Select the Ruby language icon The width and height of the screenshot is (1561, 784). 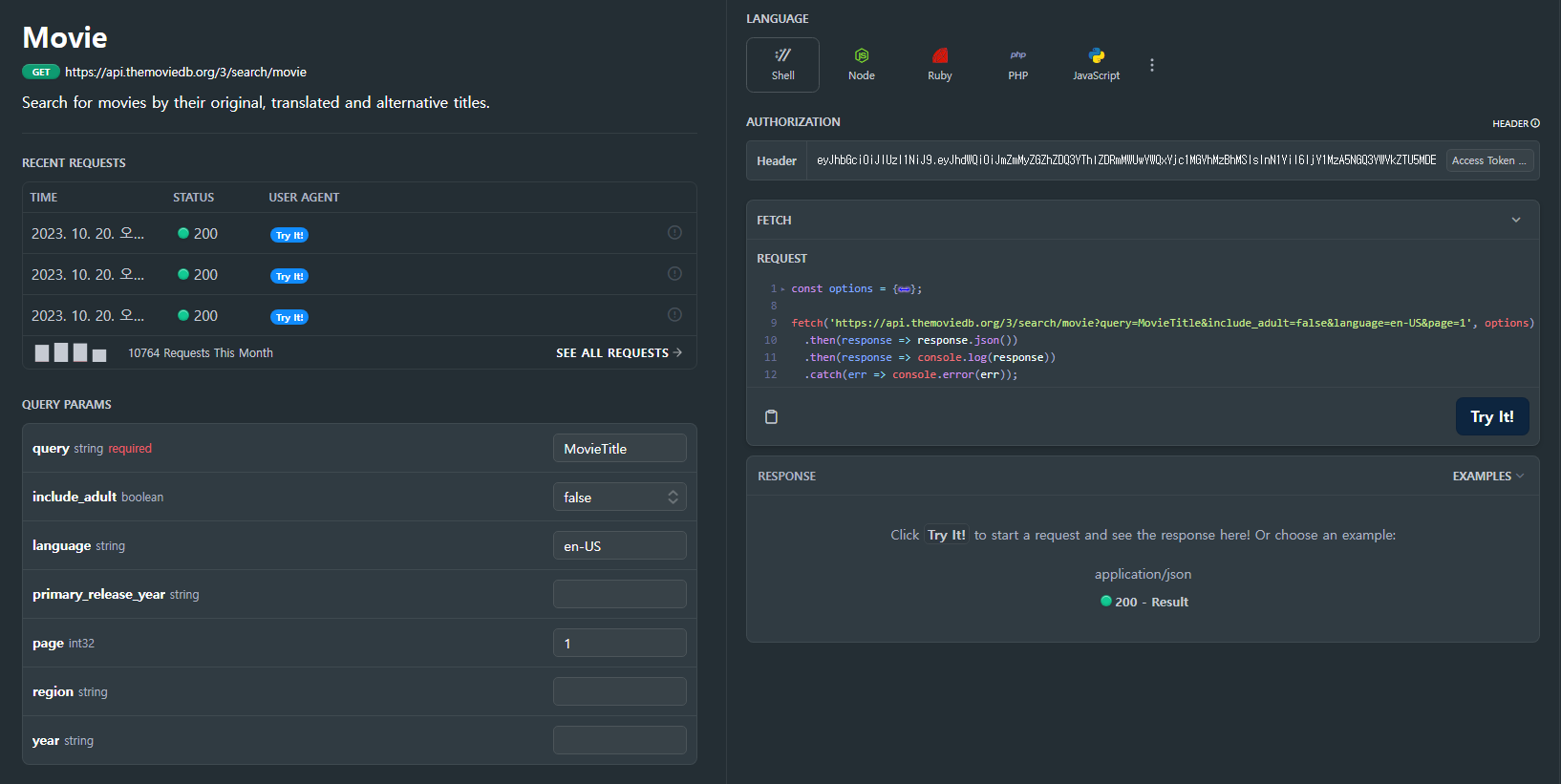click(x=940, y=65)
